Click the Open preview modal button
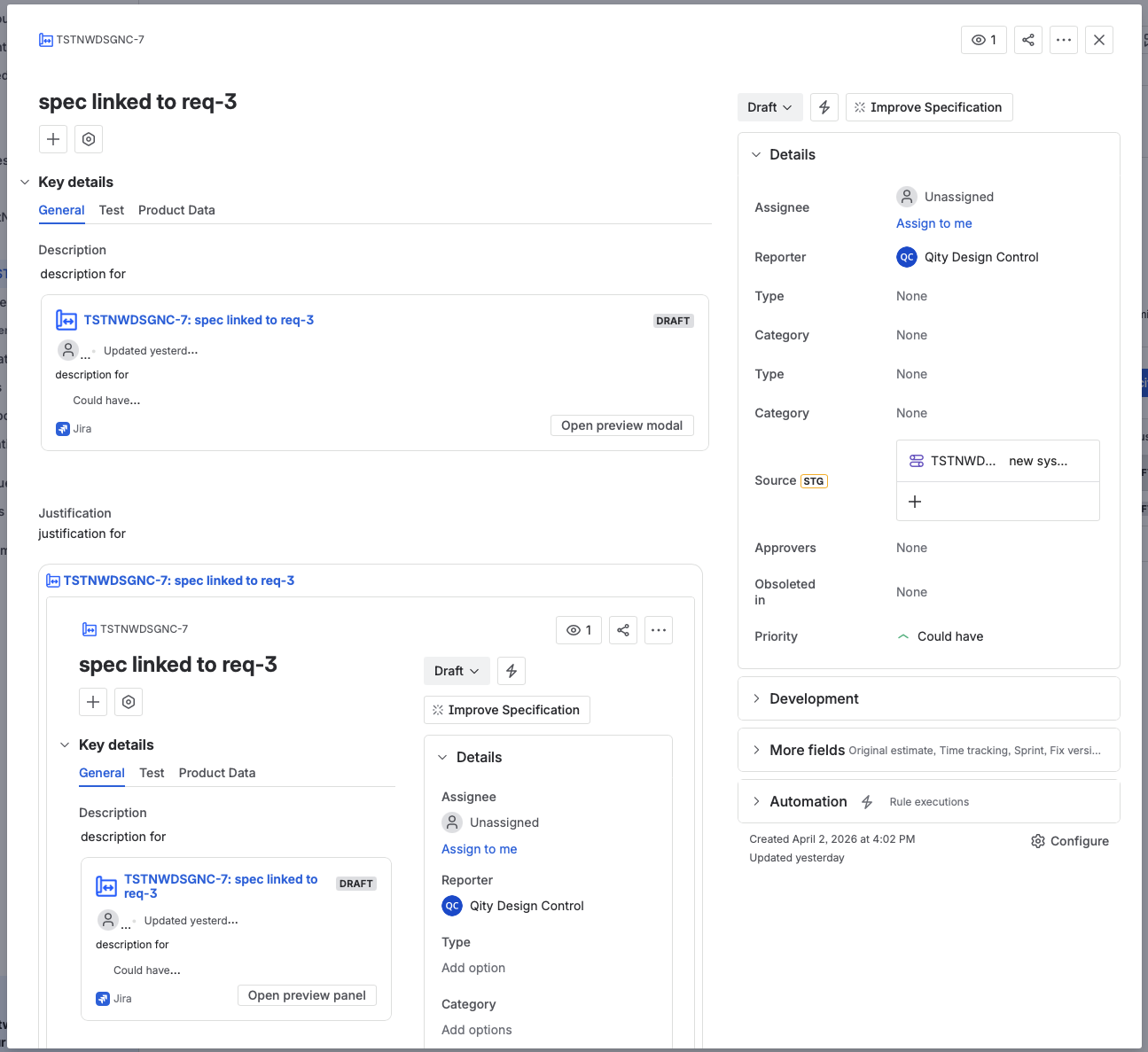Viewport: 1148px width, 1052px height. coord(621,425)
